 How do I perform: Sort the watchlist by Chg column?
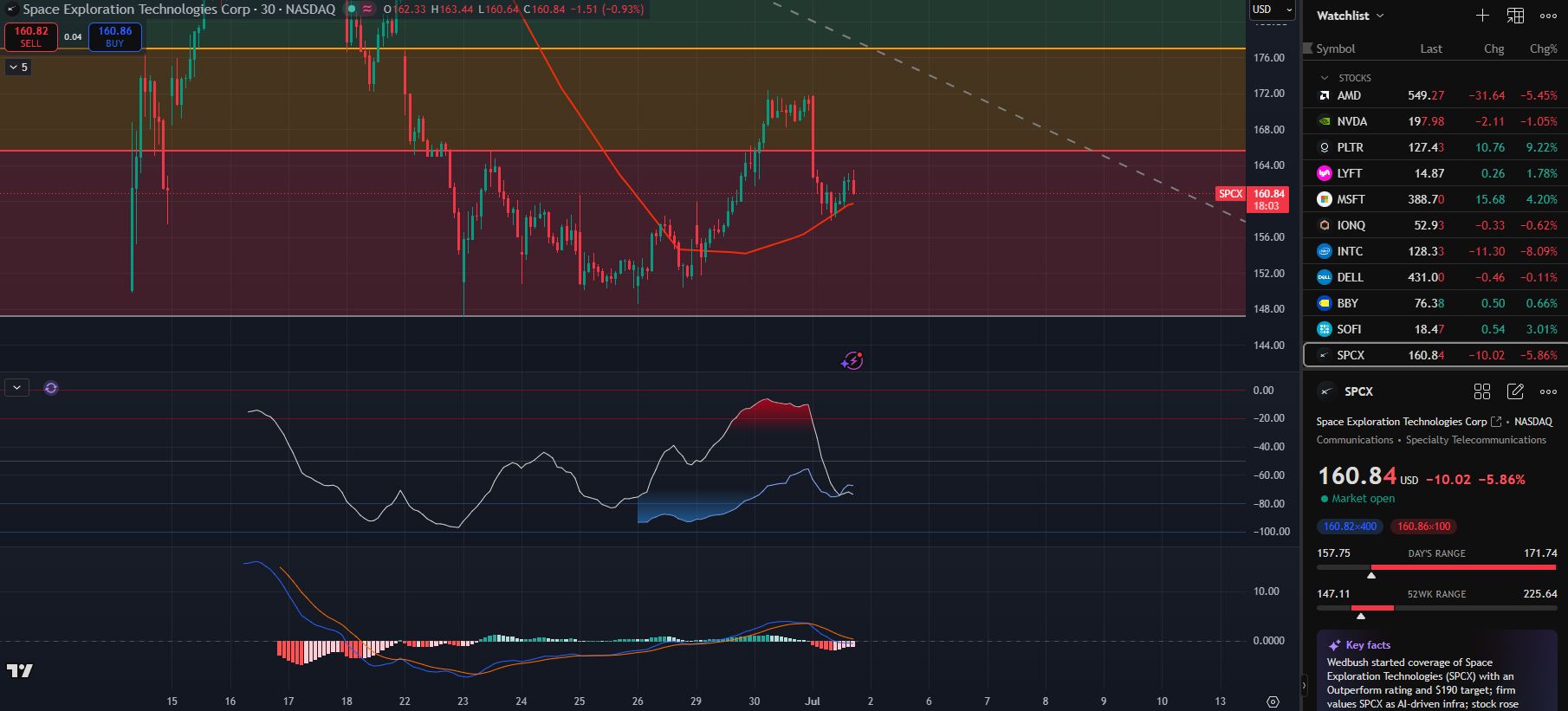1493,48
